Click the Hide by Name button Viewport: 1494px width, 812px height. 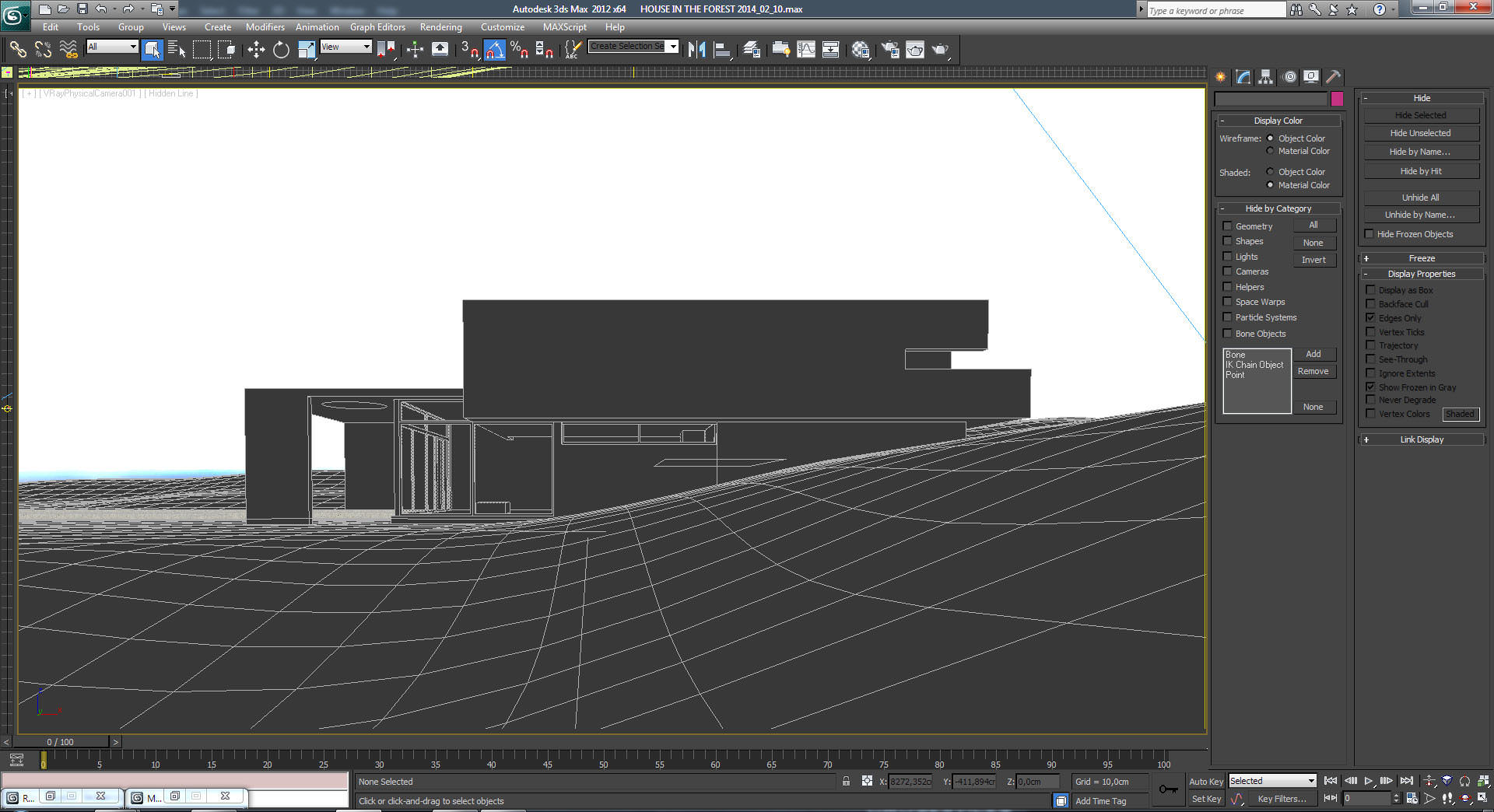(1421, 152)
